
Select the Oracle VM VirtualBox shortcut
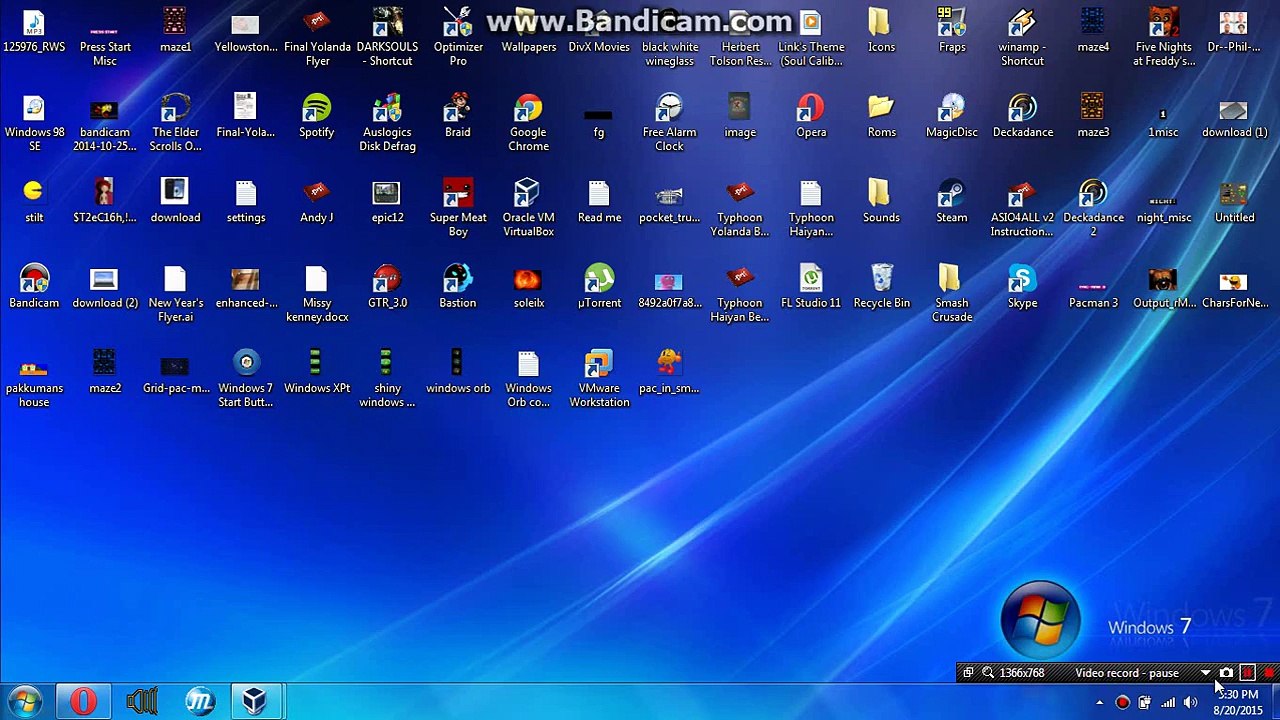(x=528, y=207)
